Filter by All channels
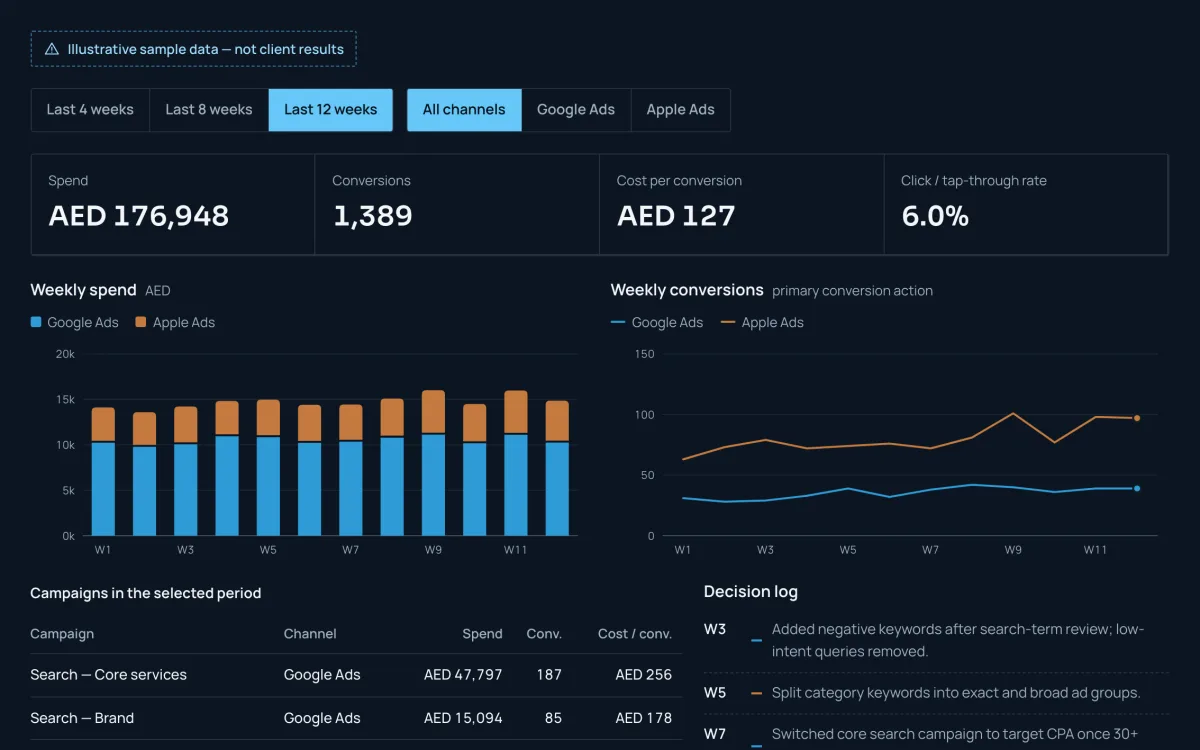The image size is (1200, 750). [464, 110]
